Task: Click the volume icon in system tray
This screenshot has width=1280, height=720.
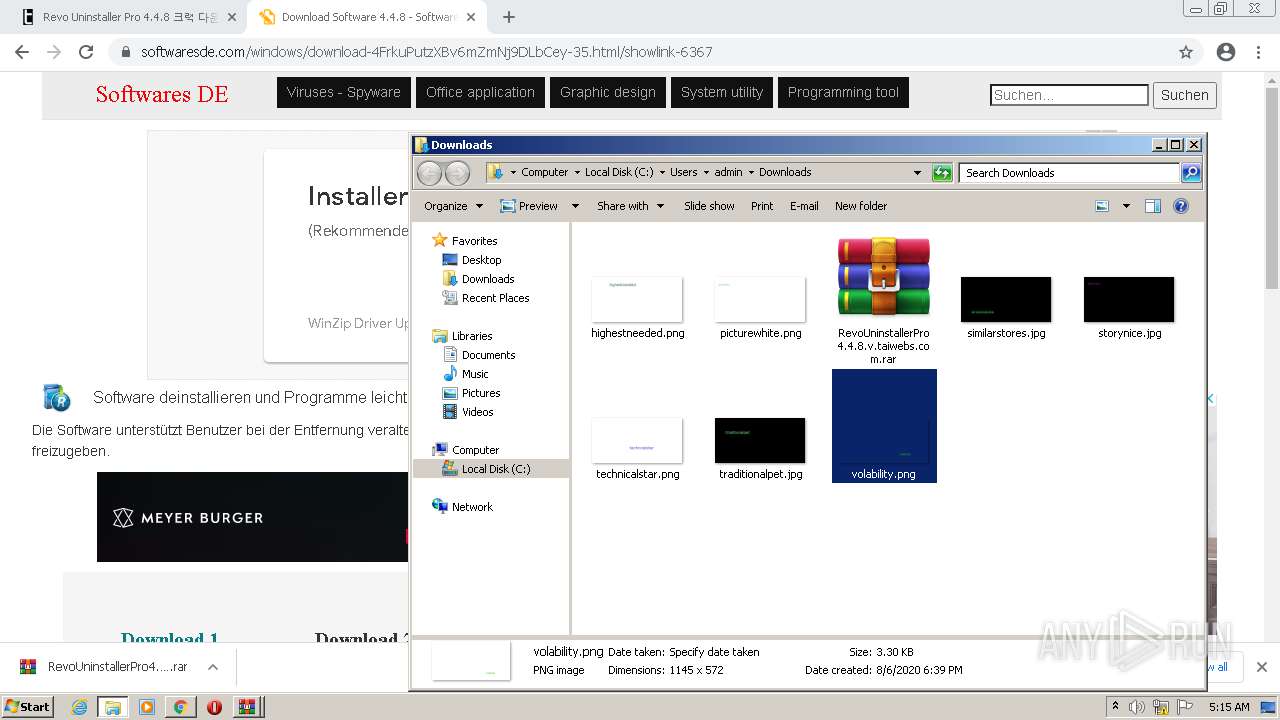Action: (1137, 707)
